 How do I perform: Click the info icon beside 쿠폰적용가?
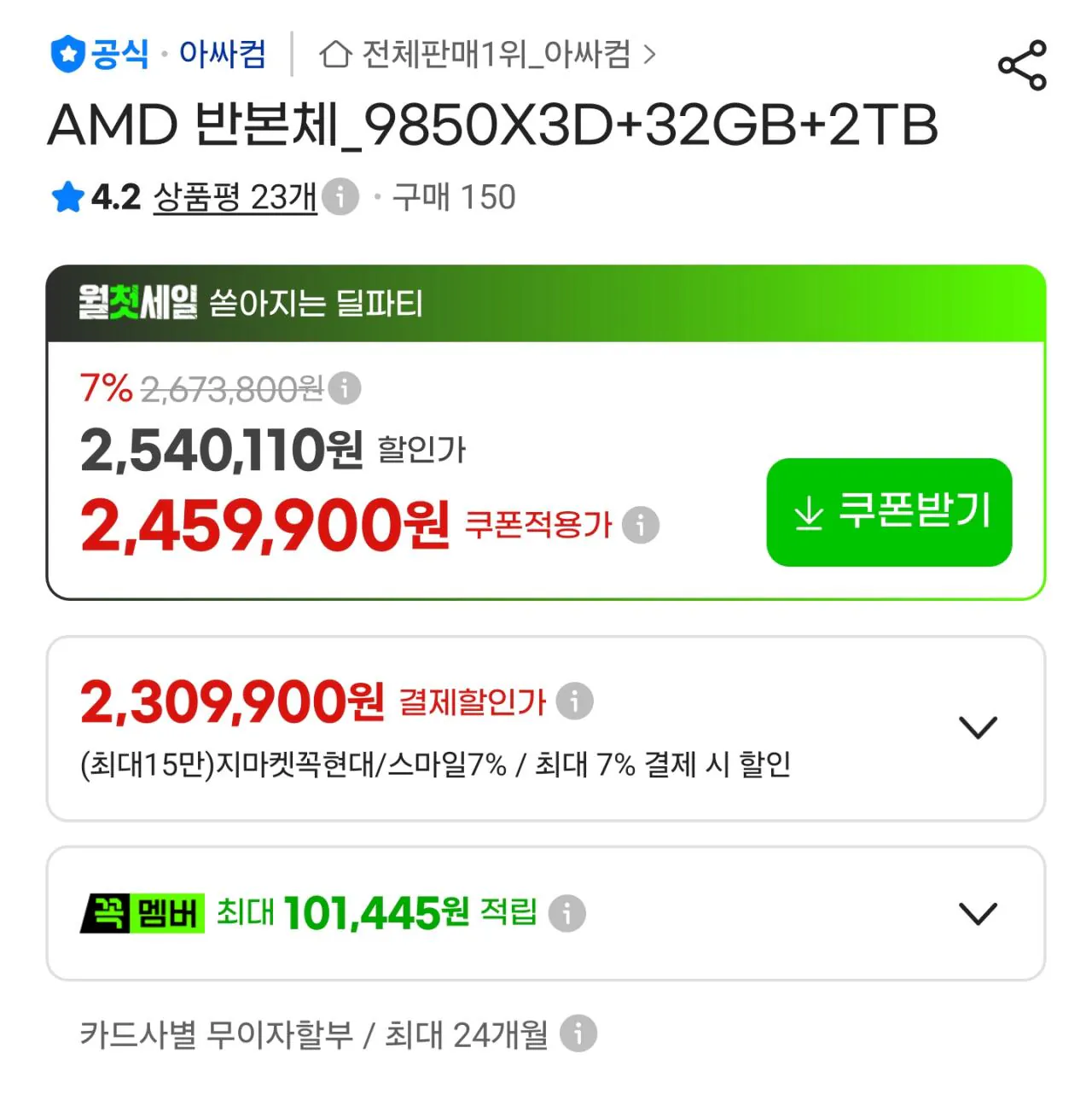[x=641, y=525]
